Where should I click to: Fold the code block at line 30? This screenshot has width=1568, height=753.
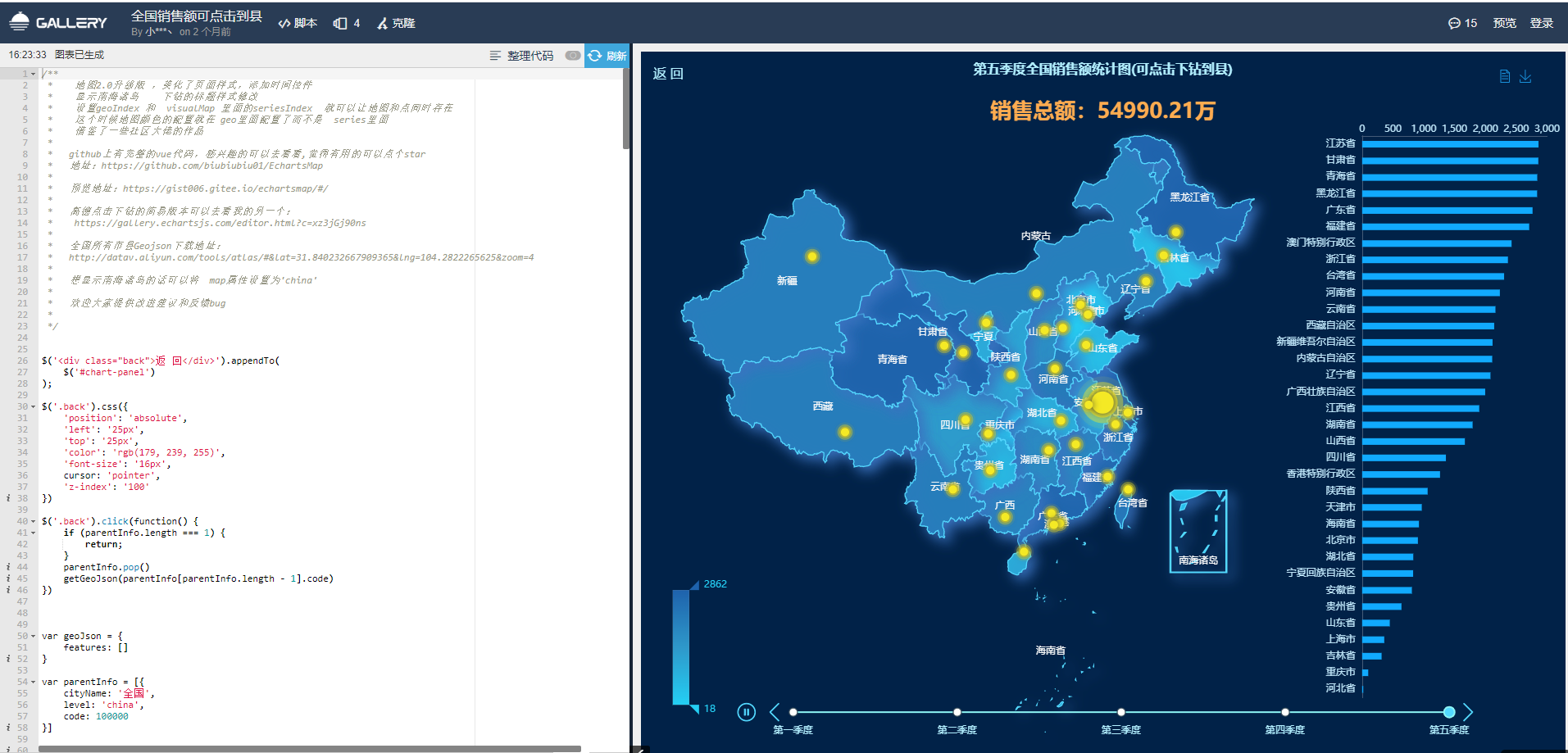pos(34,406)
